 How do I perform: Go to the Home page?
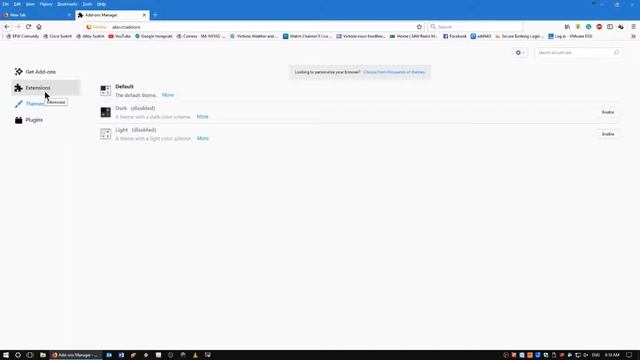39,27
